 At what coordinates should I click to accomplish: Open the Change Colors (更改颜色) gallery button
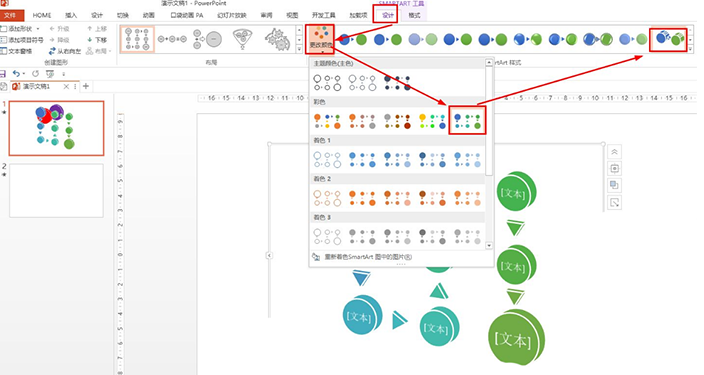click(x=321, y=39)
